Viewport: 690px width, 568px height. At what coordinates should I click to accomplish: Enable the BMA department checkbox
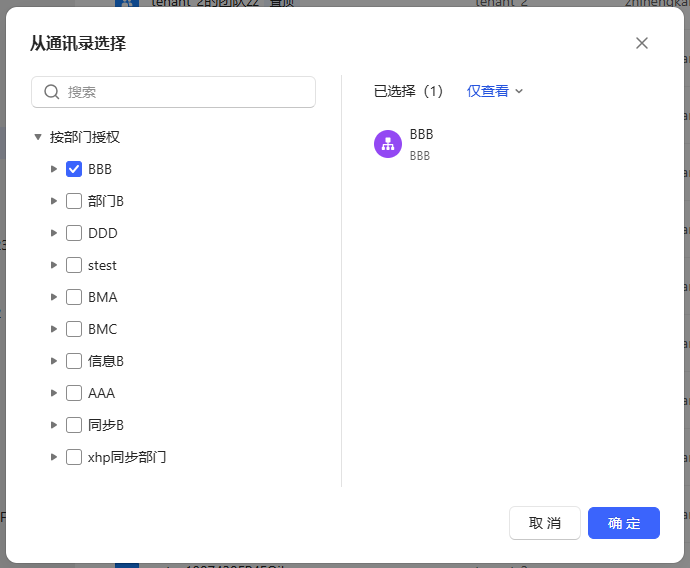74,297
